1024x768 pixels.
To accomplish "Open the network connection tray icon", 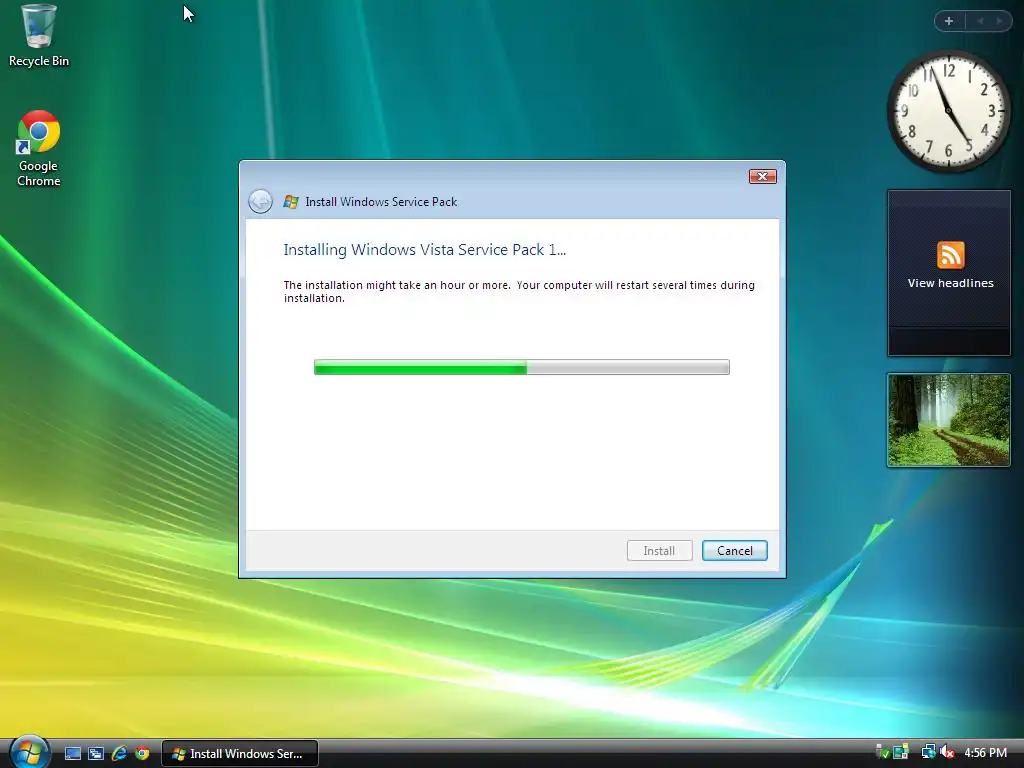I will click(x=928, y=752).
